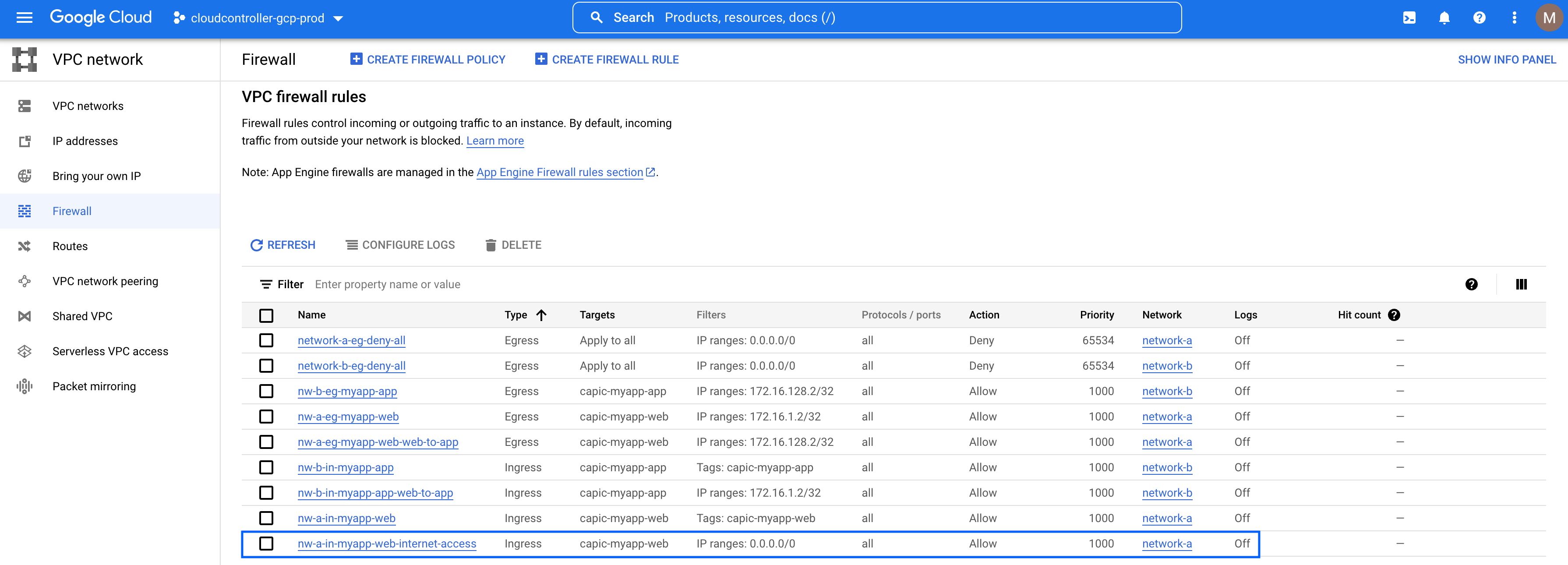Image resolution: width=1568 pixels, height=565 pixels.
Task: Open the nw-b-in-myapp-app rule link
Action: click(x=345, y=468)
